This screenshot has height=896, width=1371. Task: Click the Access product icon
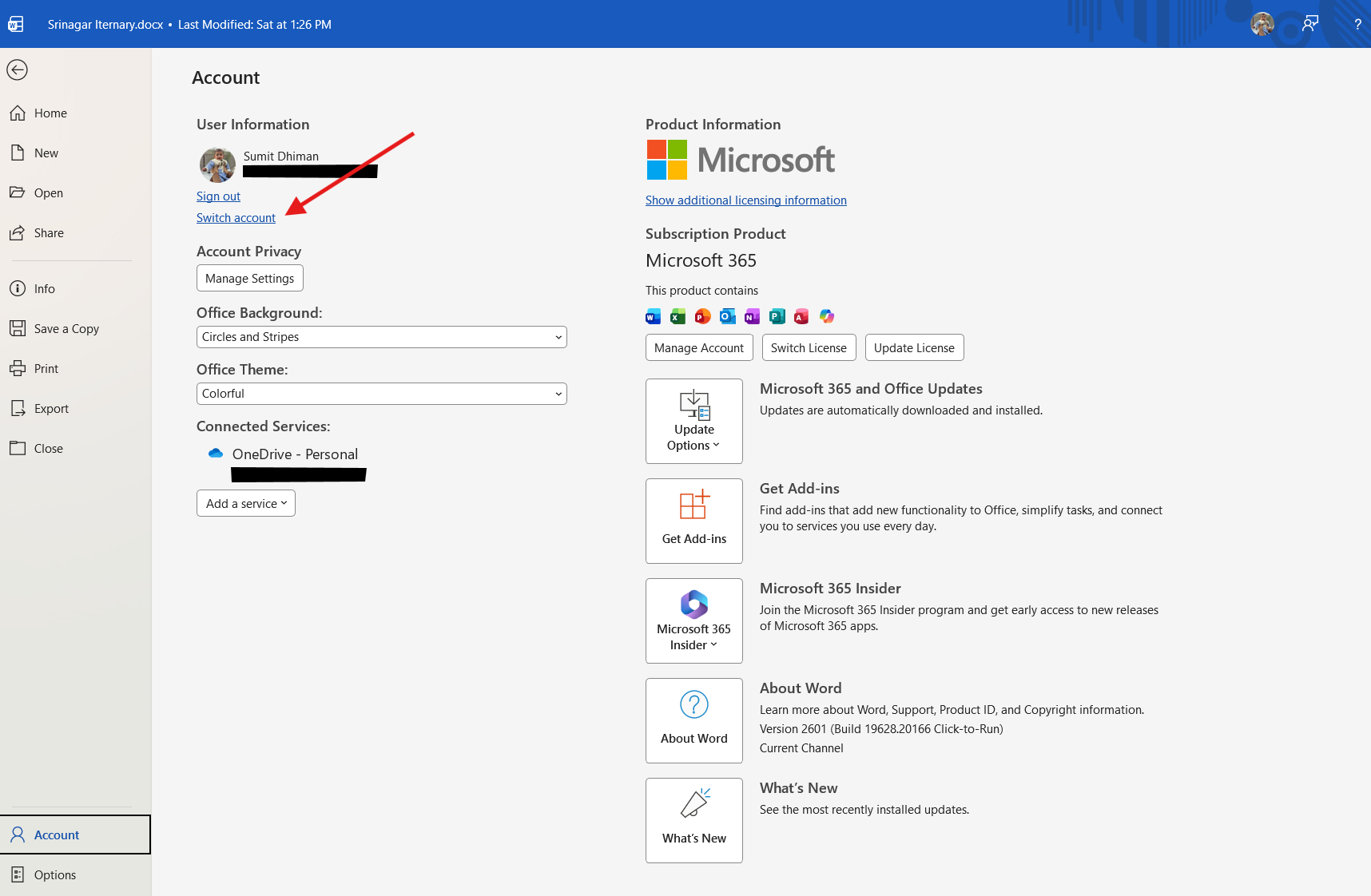pyautogui.click(x=801, y=316)
